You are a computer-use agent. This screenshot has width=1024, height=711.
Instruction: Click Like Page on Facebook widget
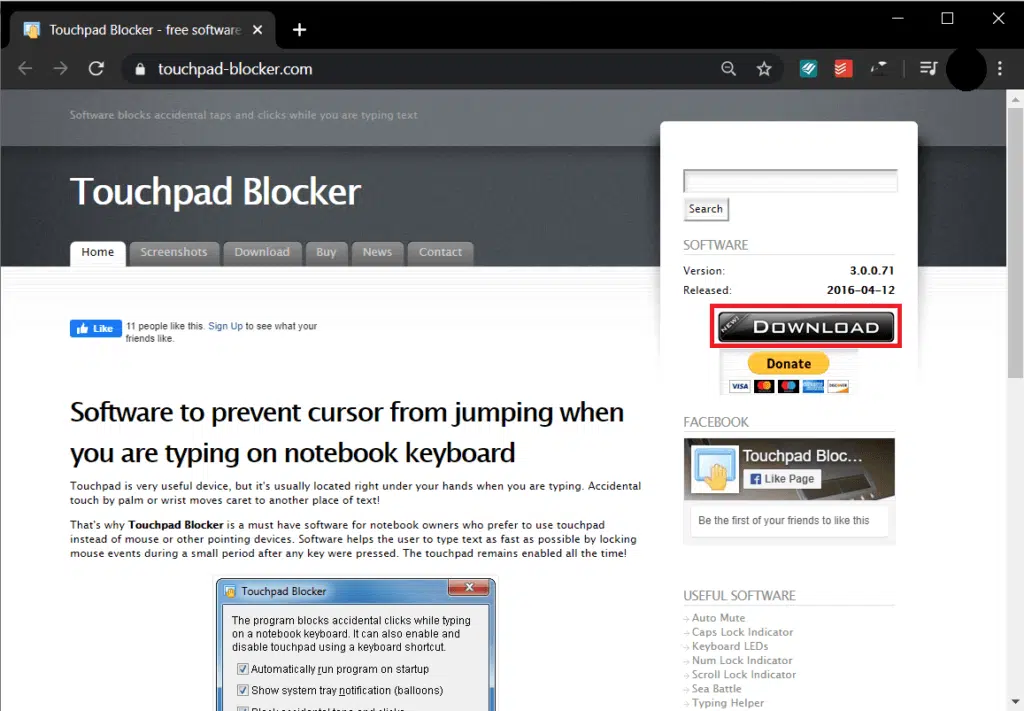point(782,479)
